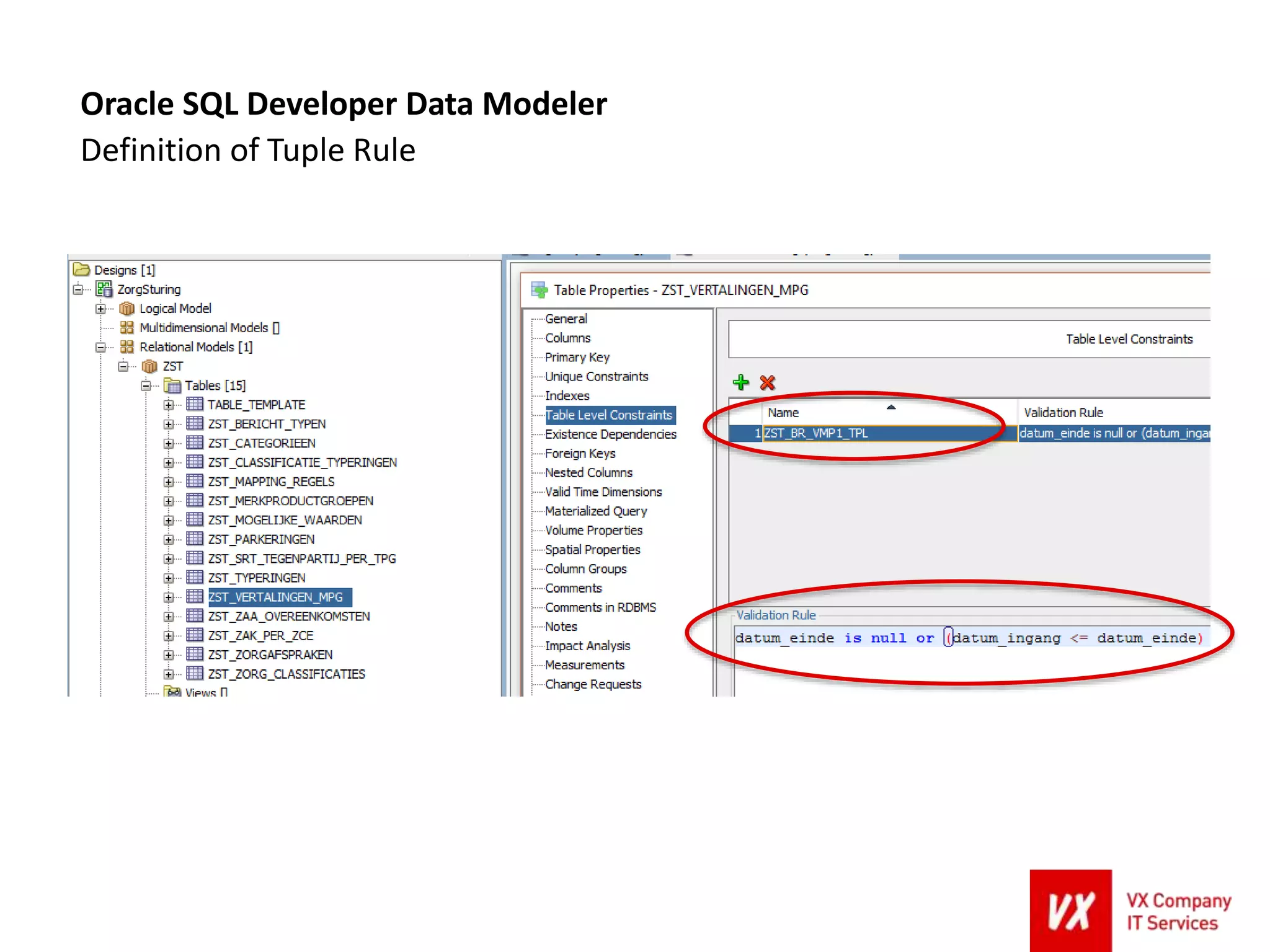Click the ZST_ZORGAFSPRAKEN table icon
This screenshot has width=1270, height=952.
coord(195,654)
